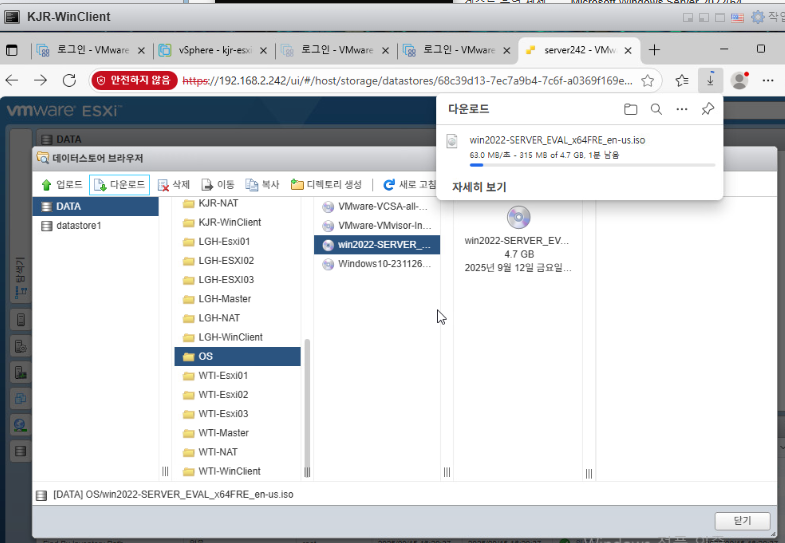Viewport: 785px width, 543px height.
Task: Open browser Settings and more menu
Action: coord(768,80)
